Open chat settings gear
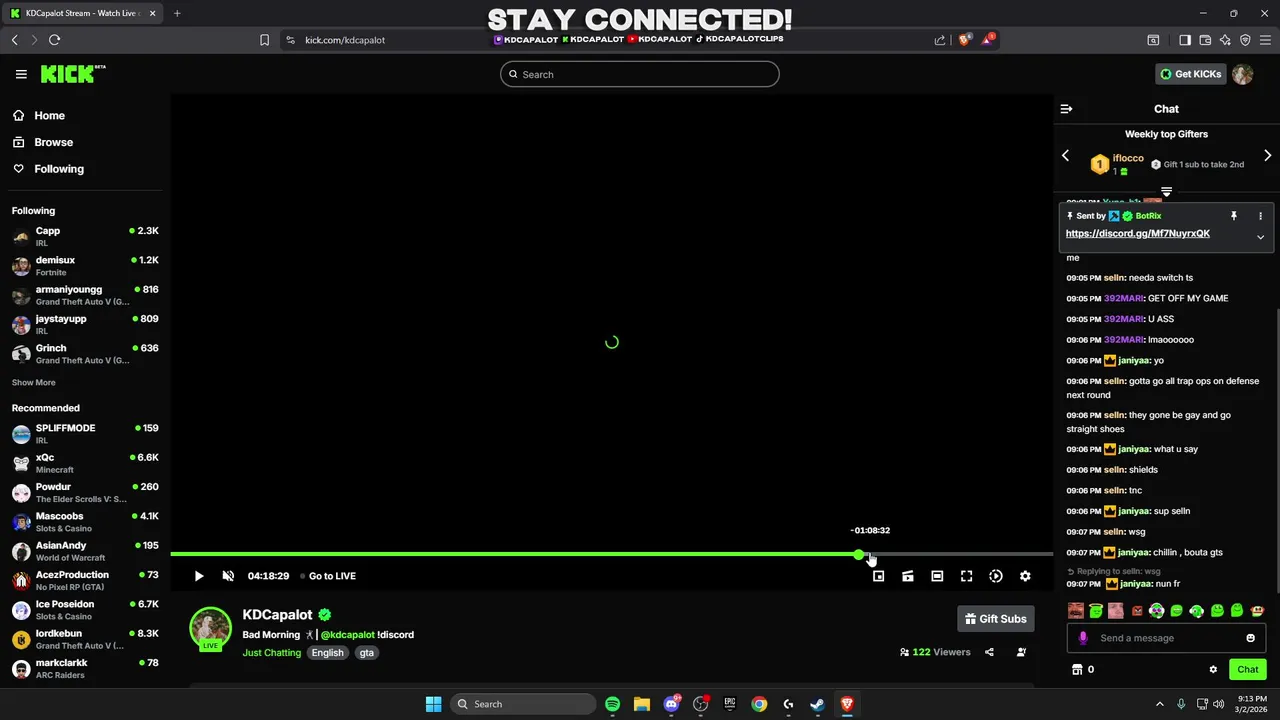Image resolution: width=1280 pixels, height=720 pixels. click(x=1213, y=670)
